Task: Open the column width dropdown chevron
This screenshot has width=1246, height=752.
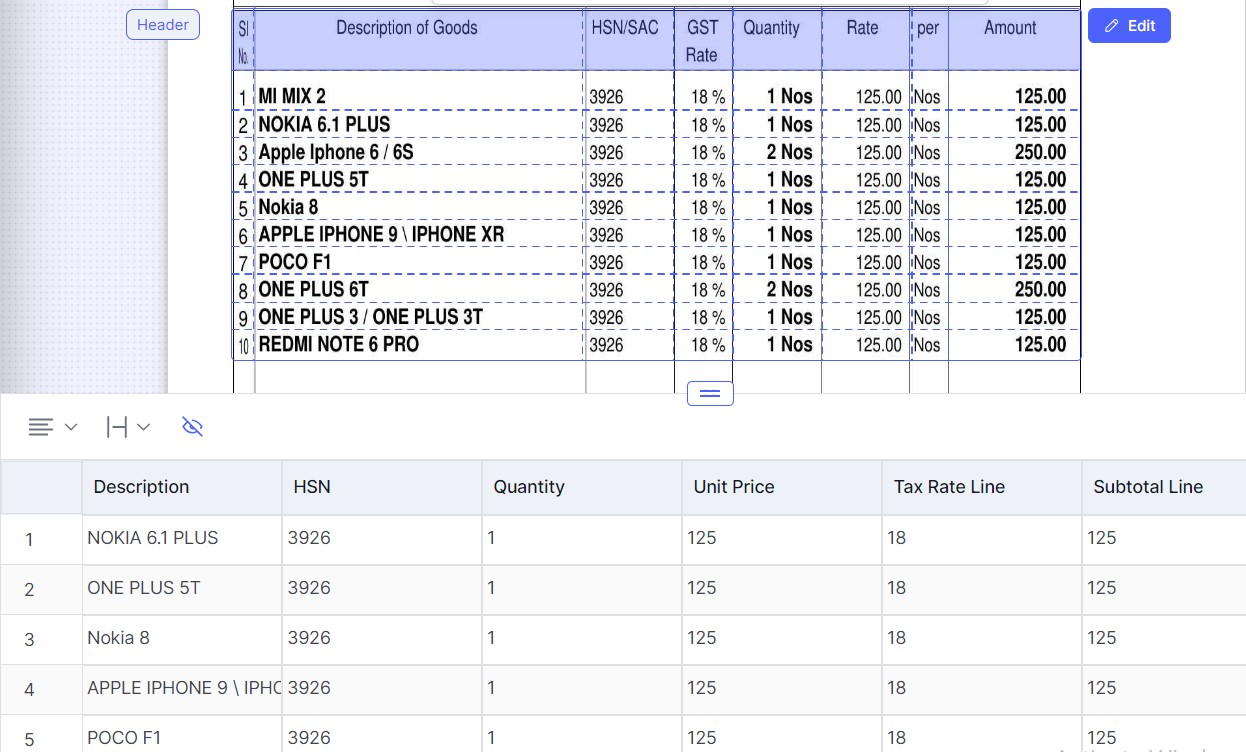Action: coord(143,427)
